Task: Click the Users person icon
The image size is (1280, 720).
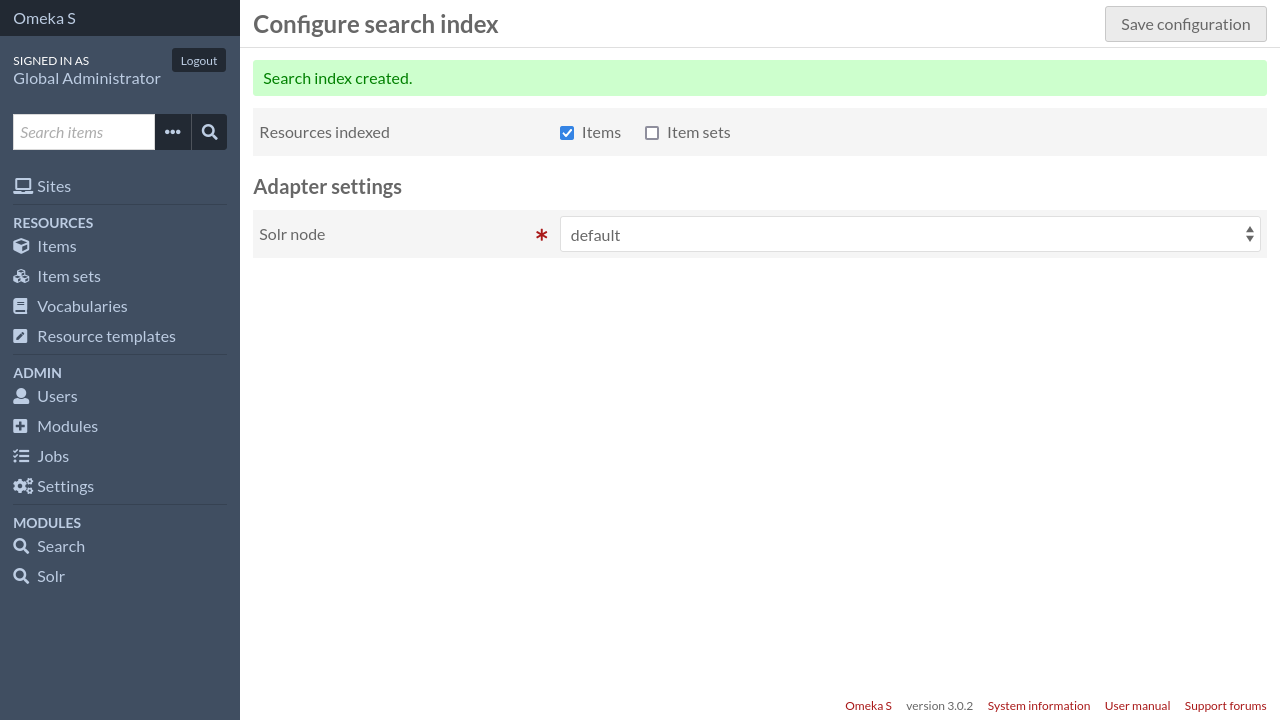Action: pyautogui.click(x=21, y=396)
